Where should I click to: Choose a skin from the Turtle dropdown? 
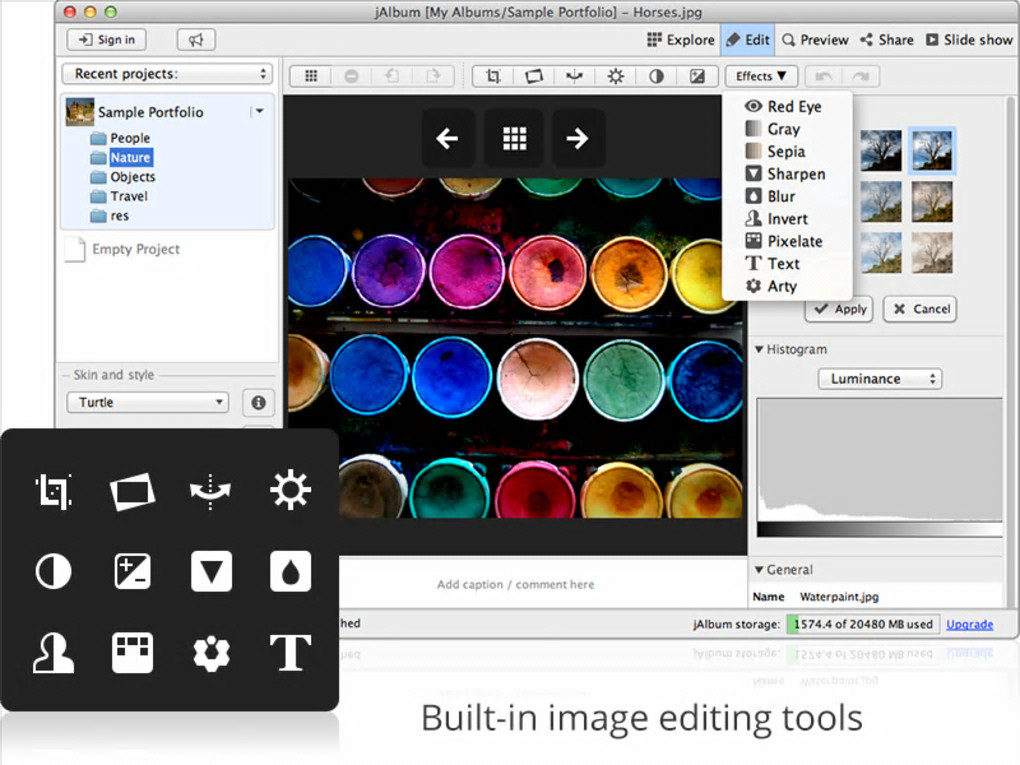point(148,402)
